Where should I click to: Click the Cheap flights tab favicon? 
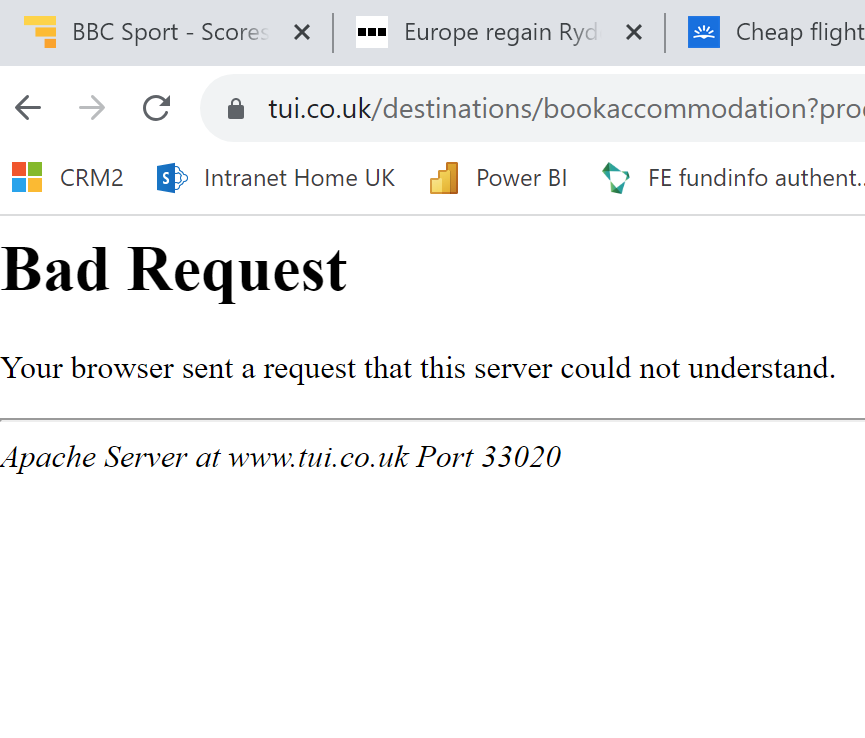(704, 32)
